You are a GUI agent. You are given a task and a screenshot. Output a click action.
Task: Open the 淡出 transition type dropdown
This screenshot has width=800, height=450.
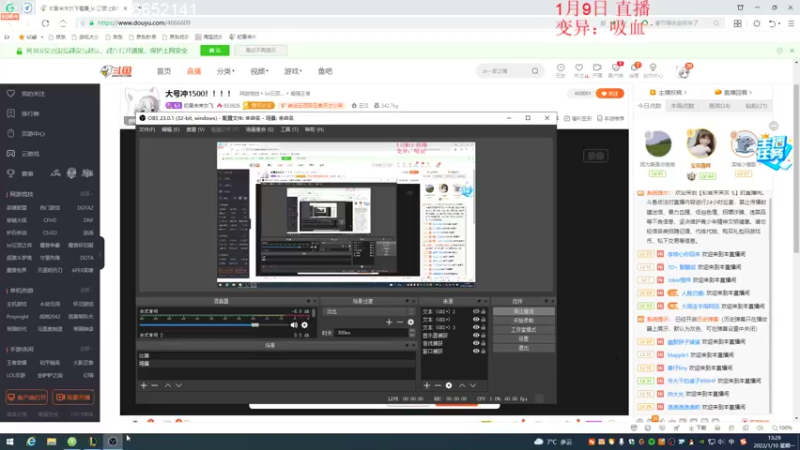click(370, 311)
